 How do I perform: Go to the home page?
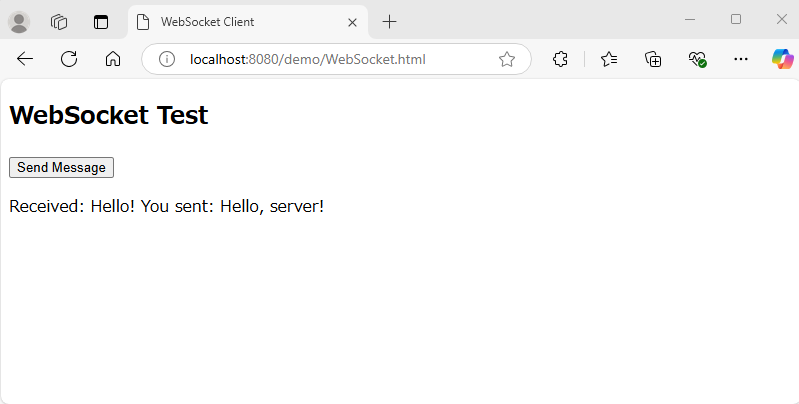(113, 59)
